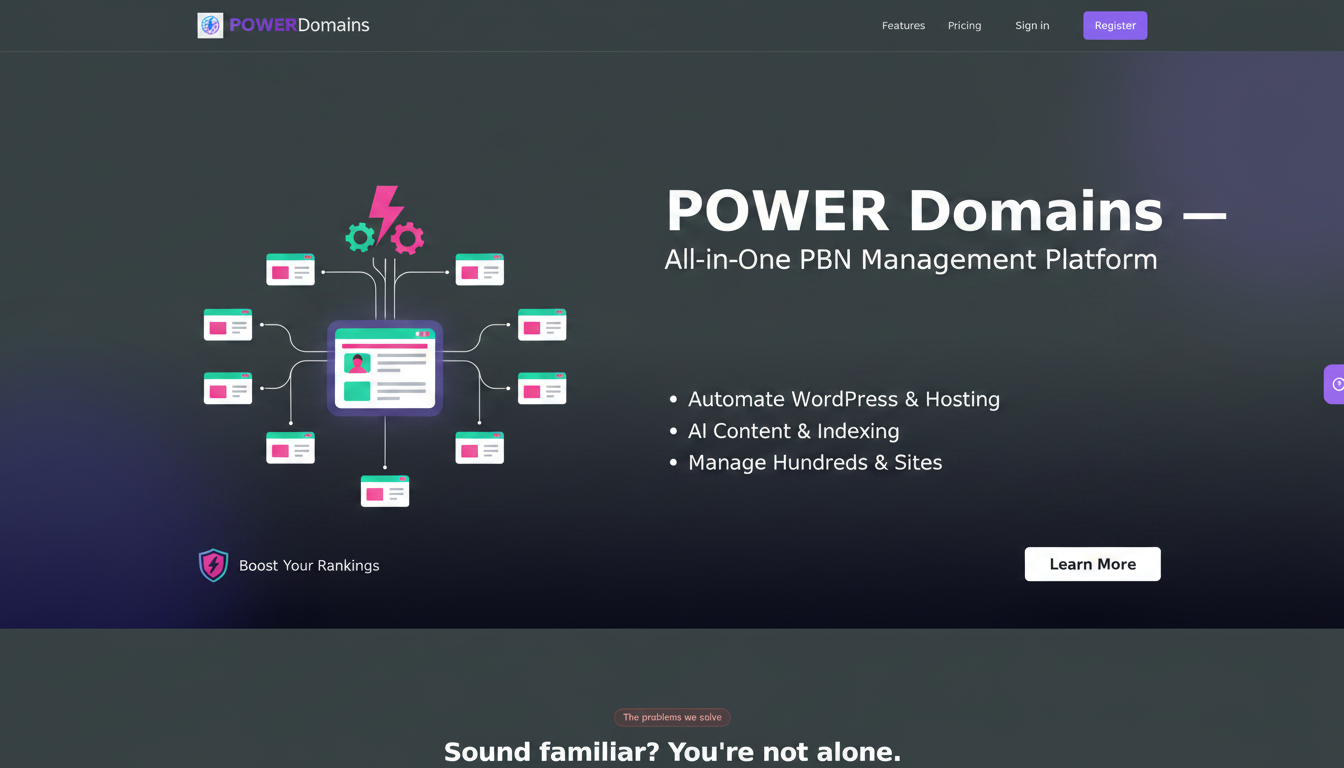Image resolution: width=1344 pixels, height=768 pixels.
Task: Click the shield lightning icon beside Boost Your Rankings
Action: click(213, 565)
